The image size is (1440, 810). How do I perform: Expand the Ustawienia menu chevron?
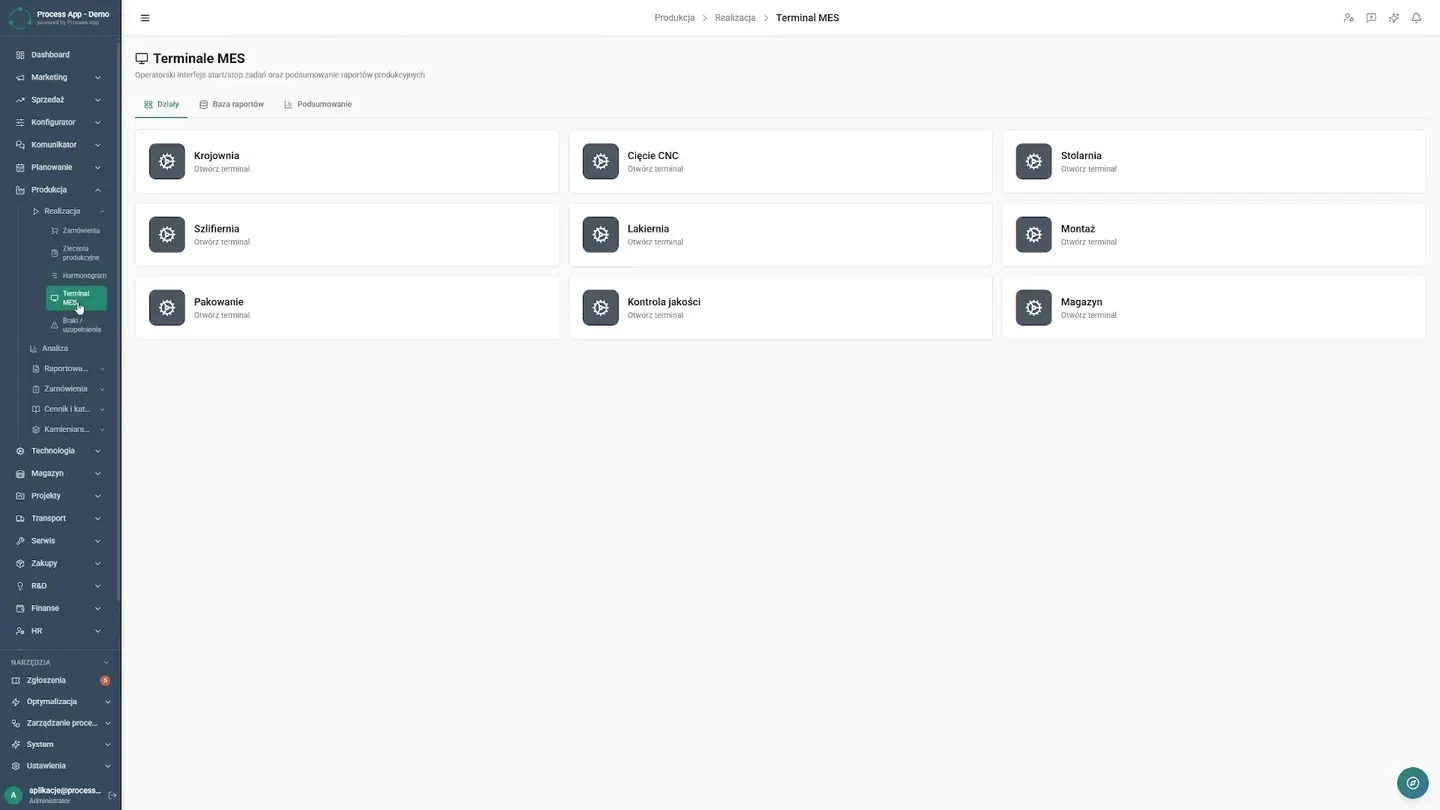108,766
